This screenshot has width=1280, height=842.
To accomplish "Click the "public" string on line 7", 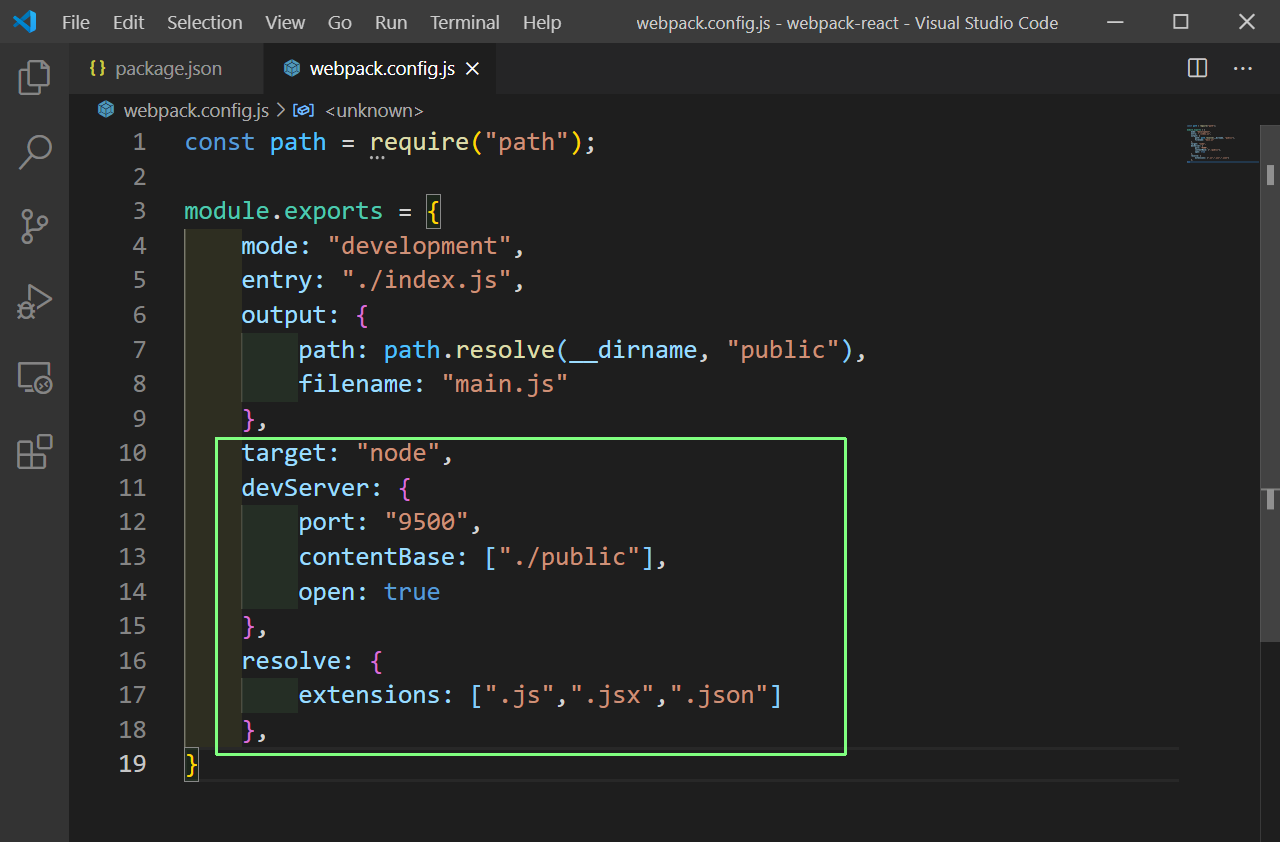I will pyautogui.click(x=783, y=349).
